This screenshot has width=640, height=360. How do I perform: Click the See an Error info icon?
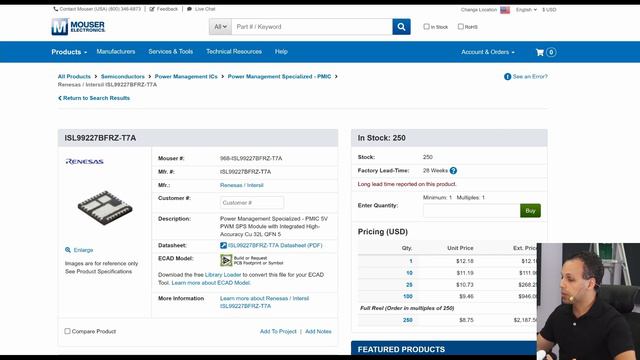(x=507, y=77)
